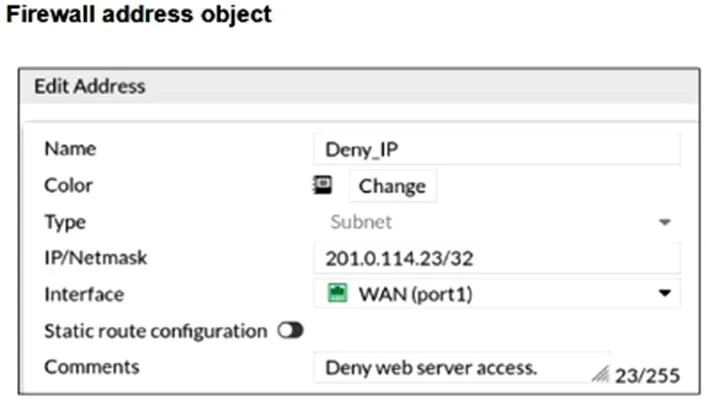Click the Comments row label

coord(92,367)
